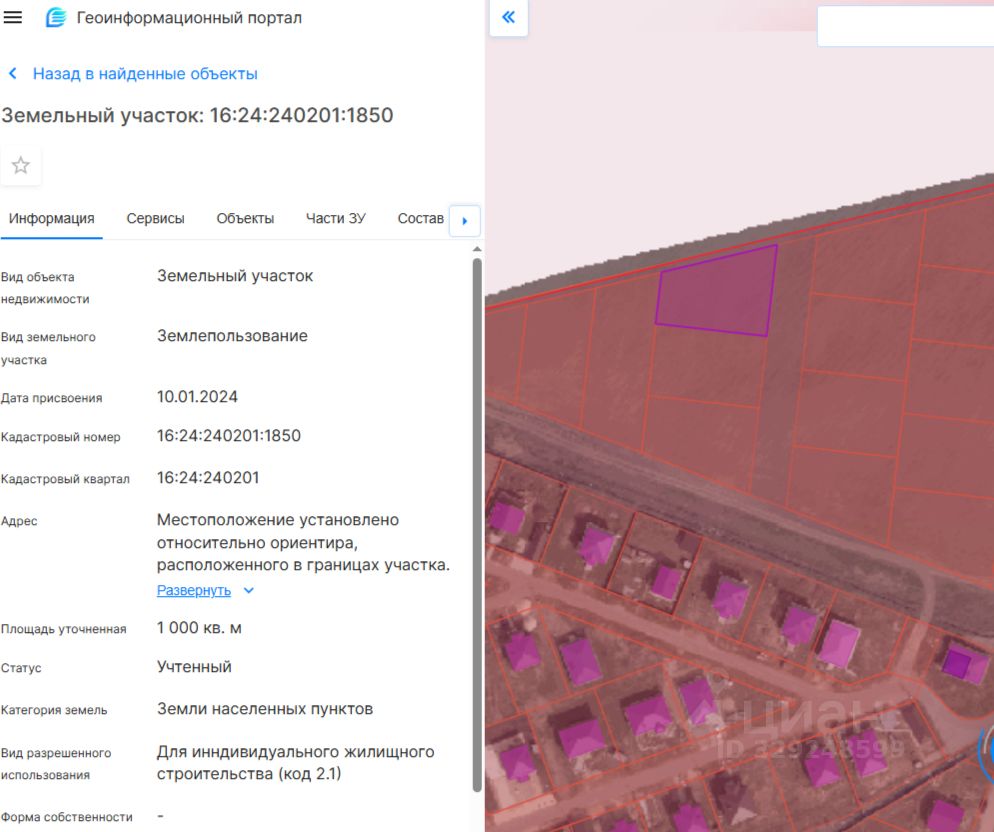Click Земли населенных пунктов value
This screenshot has width=994, height=832.
tap(265, 709)
